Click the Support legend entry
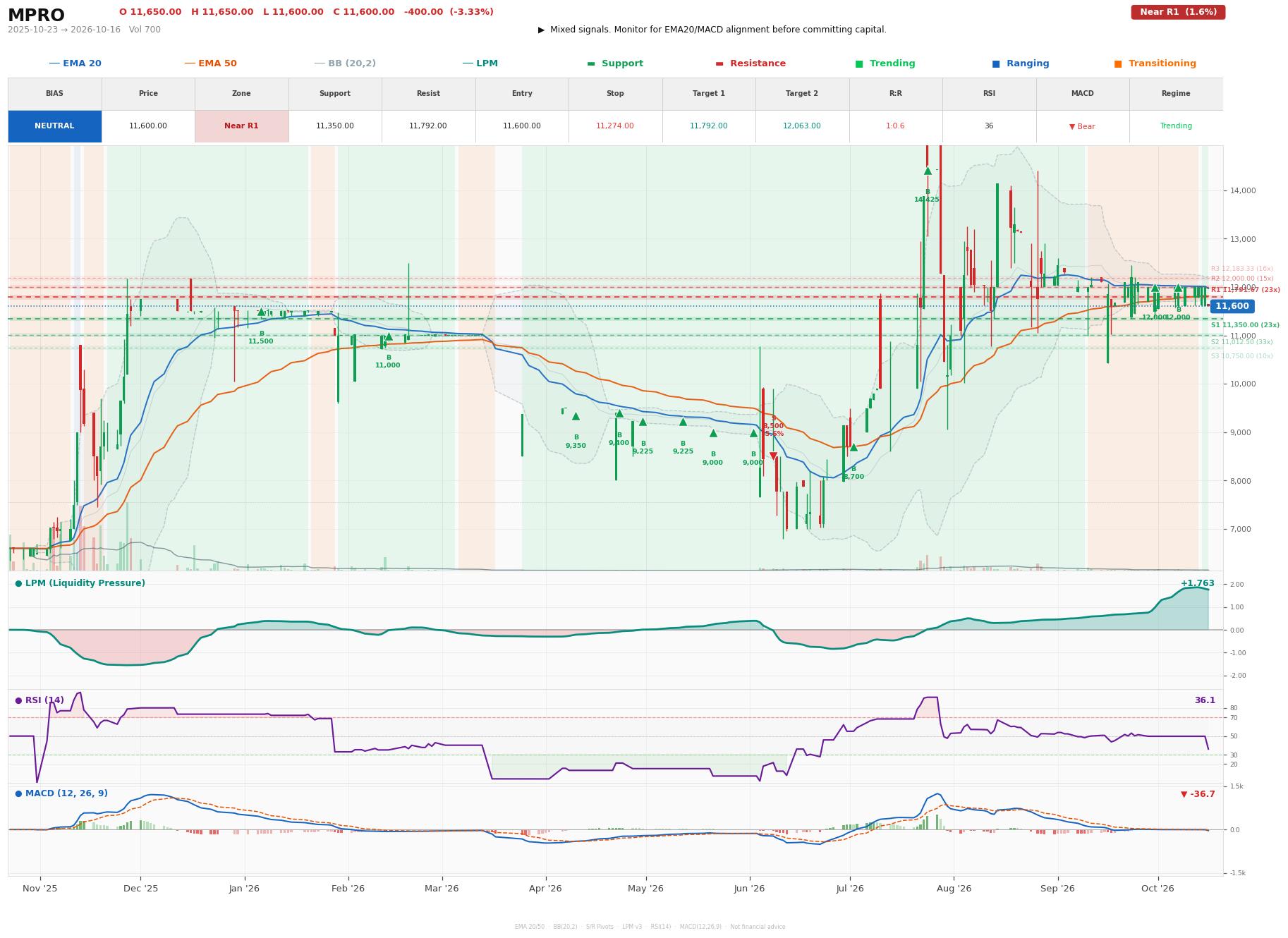The image size is (1288, 938). pyautogui.click(x=614, y=63)
